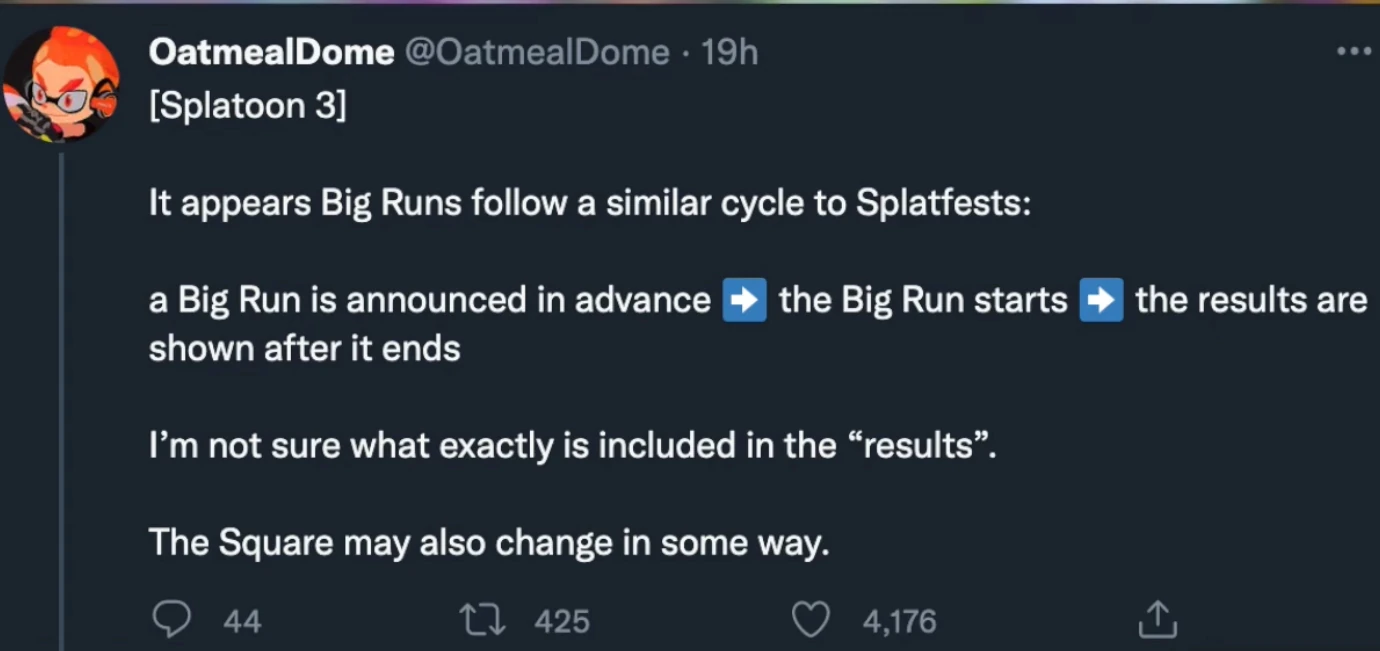Click the 425 retweets count
Viewport: 1380px width, 651px height.
562,622
